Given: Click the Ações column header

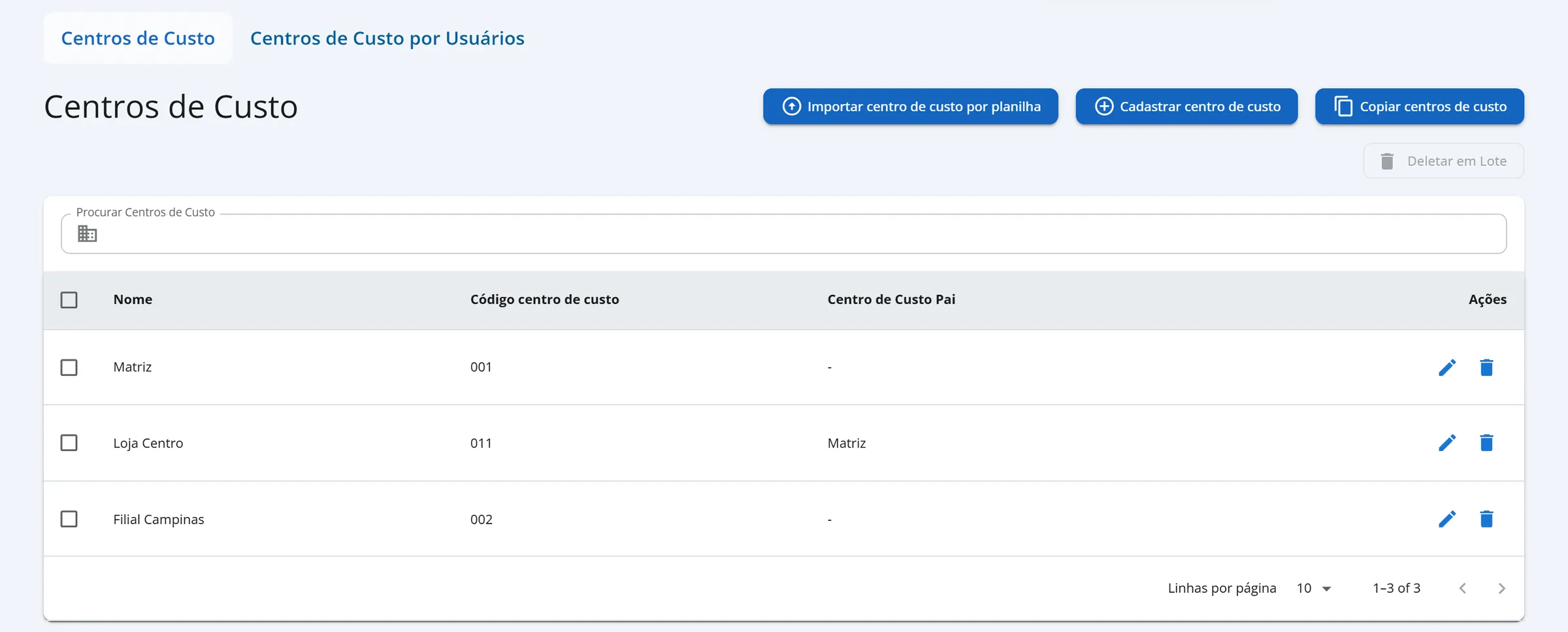Looking at the screenshot, I should click(x=1488, y=299).
